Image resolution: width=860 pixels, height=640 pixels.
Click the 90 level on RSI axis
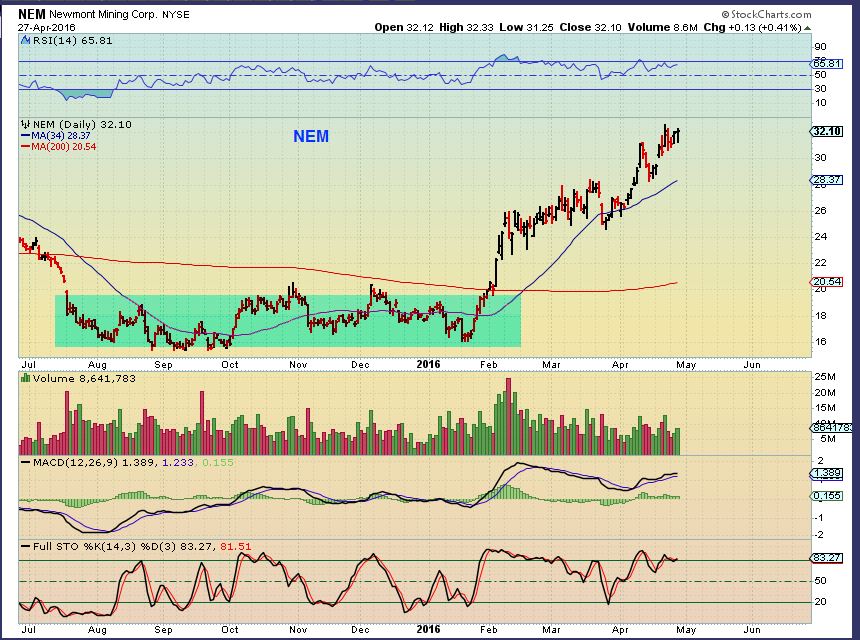coord(821,47)
